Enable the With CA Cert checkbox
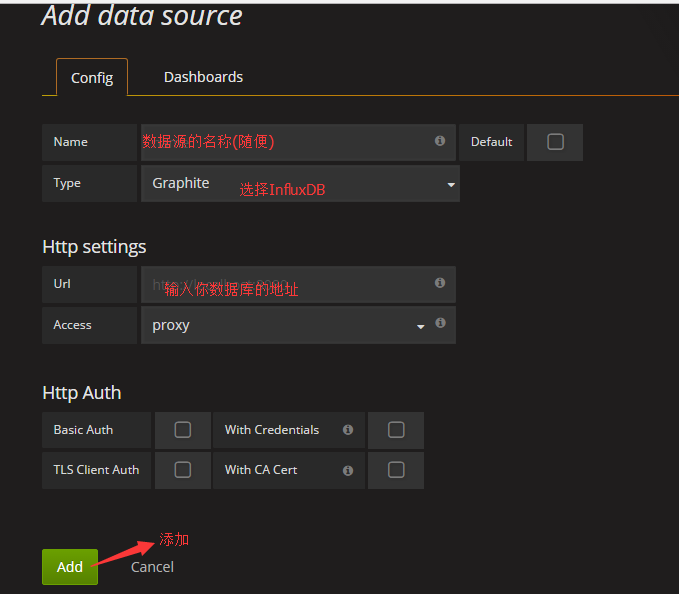Image resolution: width=679 pixels, height=594 pixels. 396,470
